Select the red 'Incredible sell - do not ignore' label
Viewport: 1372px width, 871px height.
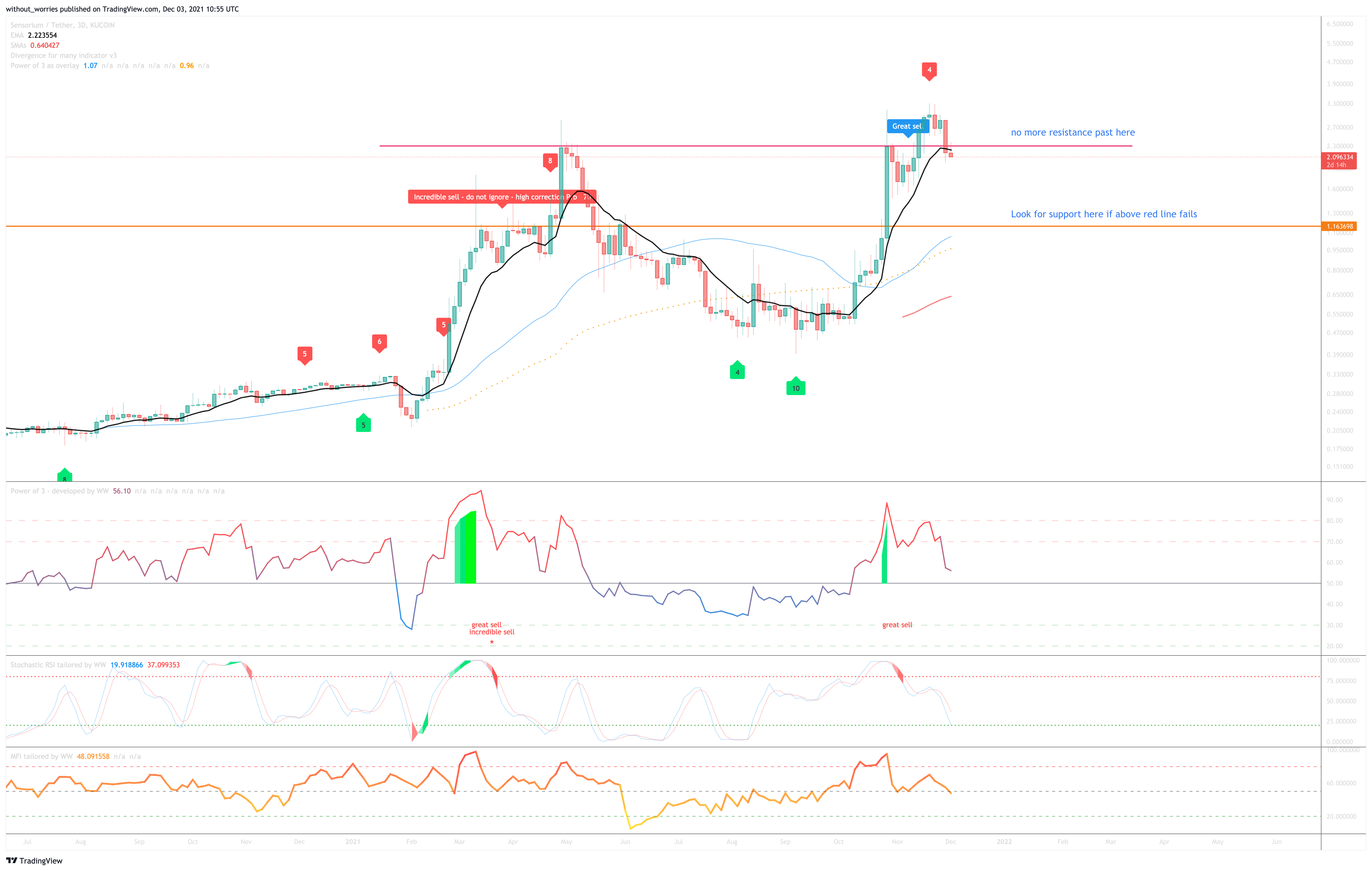[502, 197]
